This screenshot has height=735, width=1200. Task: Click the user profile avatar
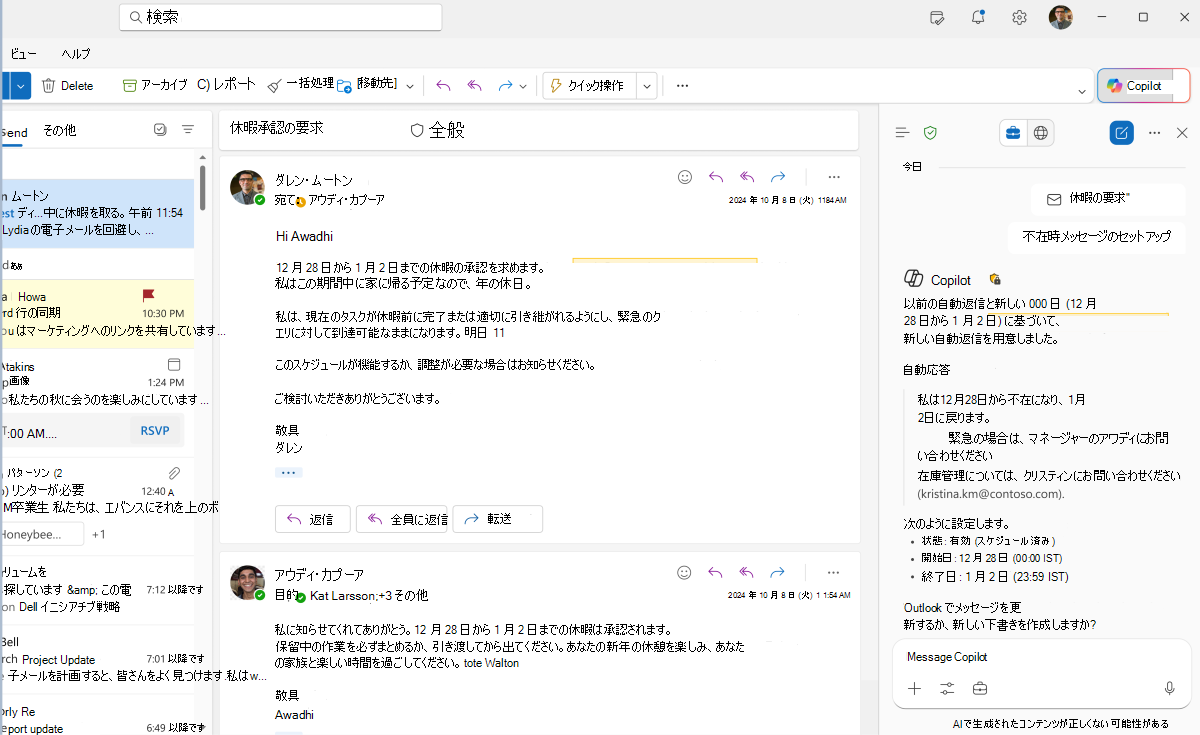coord(1060,17)
